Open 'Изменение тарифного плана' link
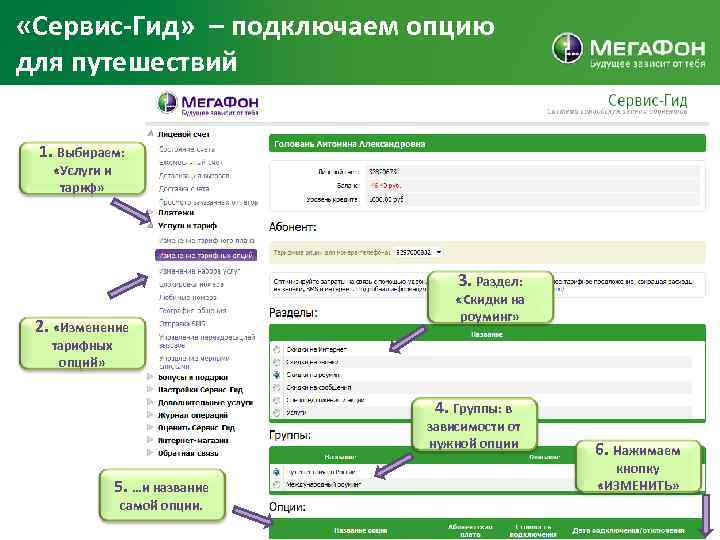720x540 pixels. coord(207,241)
